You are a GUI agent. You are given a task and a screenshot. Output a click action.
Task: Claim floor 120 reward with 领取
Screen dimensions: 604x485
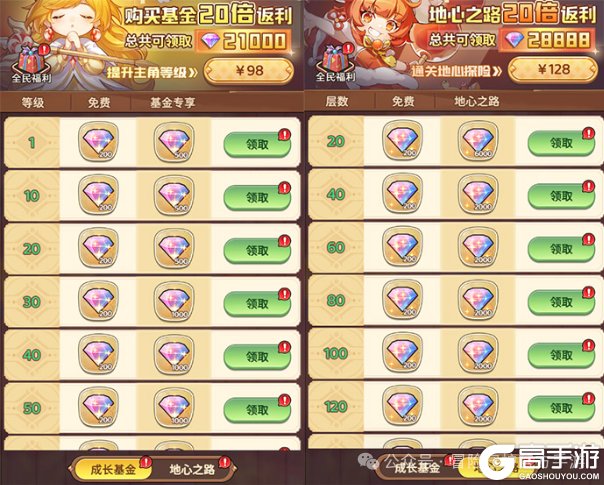(x=561, y=408)
